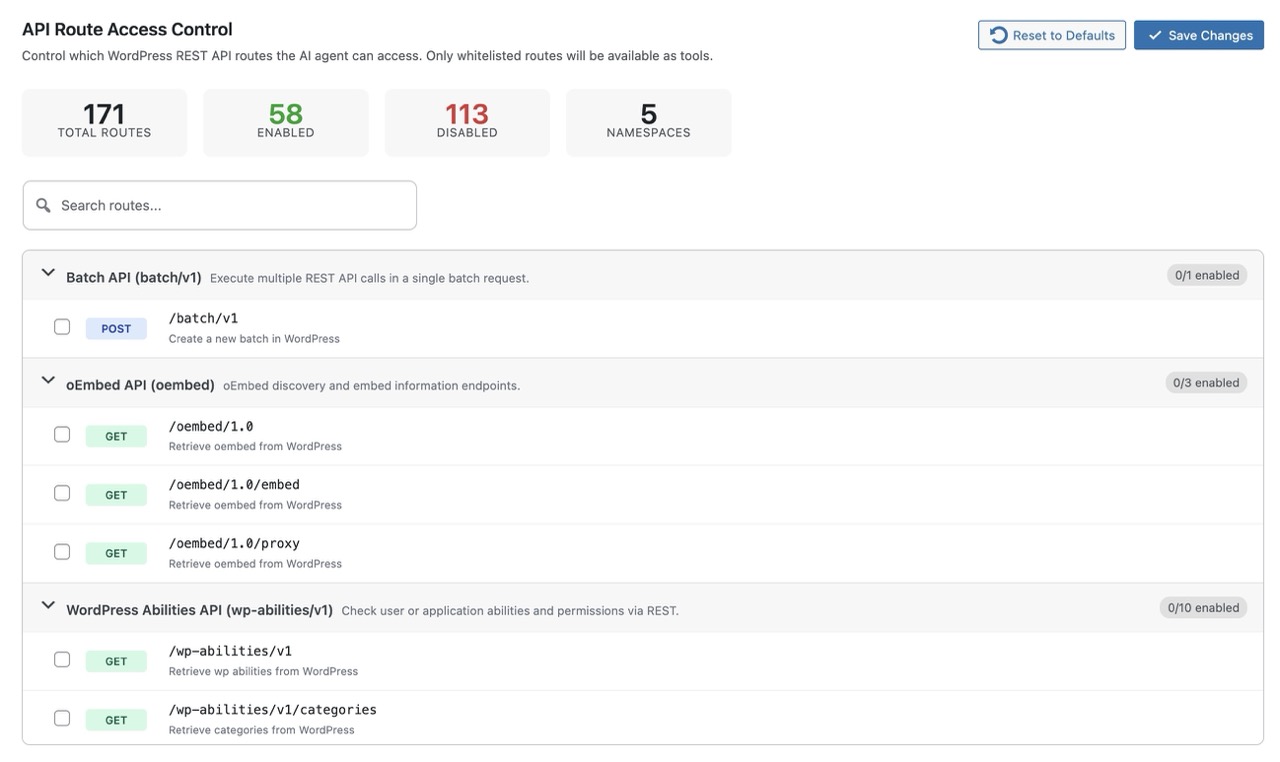Click the 0/10 enabled badge
1280x762 pixels.
pyautogui.click(x=1206, y=608)
